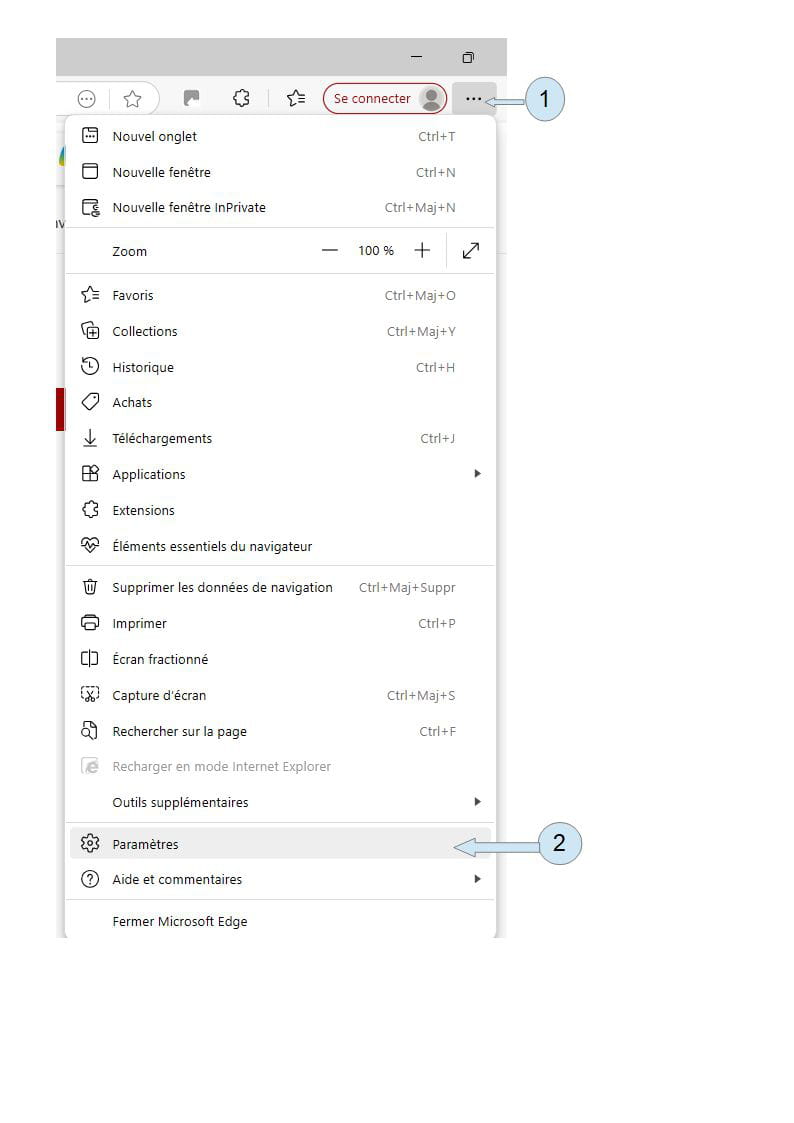Enter full screen via zoom arrows icon
The height and width of the screenshot is (1123, 794).
pos(470,251)
